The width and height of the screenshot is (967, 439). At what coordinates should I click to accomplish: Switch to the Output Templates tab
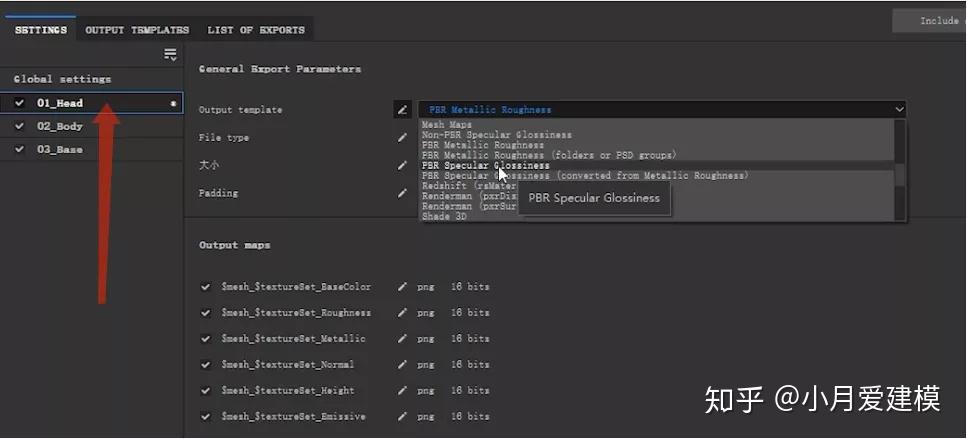tap(137, 30)
